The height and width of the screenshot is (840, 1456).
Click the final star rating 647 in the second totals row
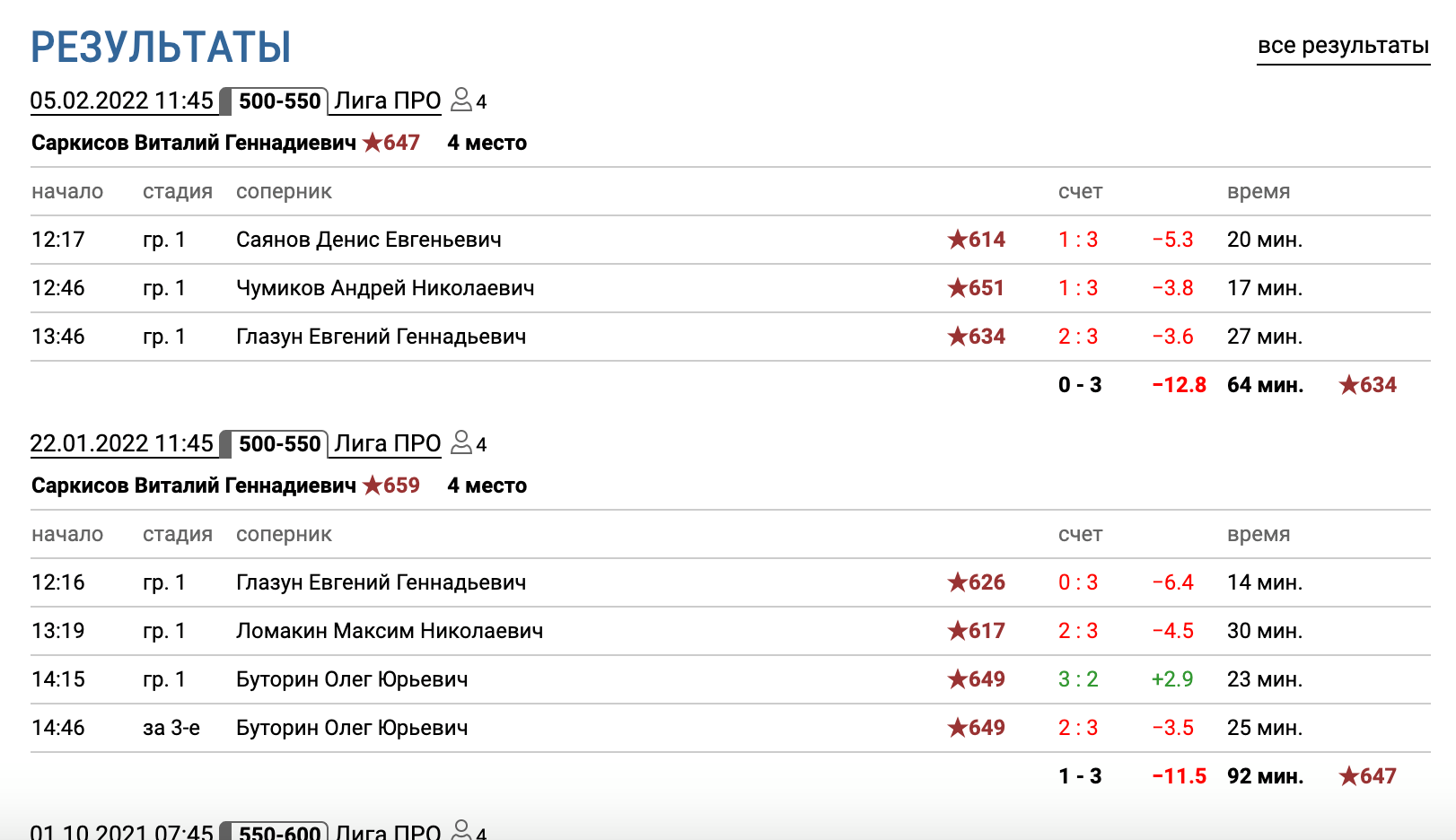click(x=1368, y=776)
